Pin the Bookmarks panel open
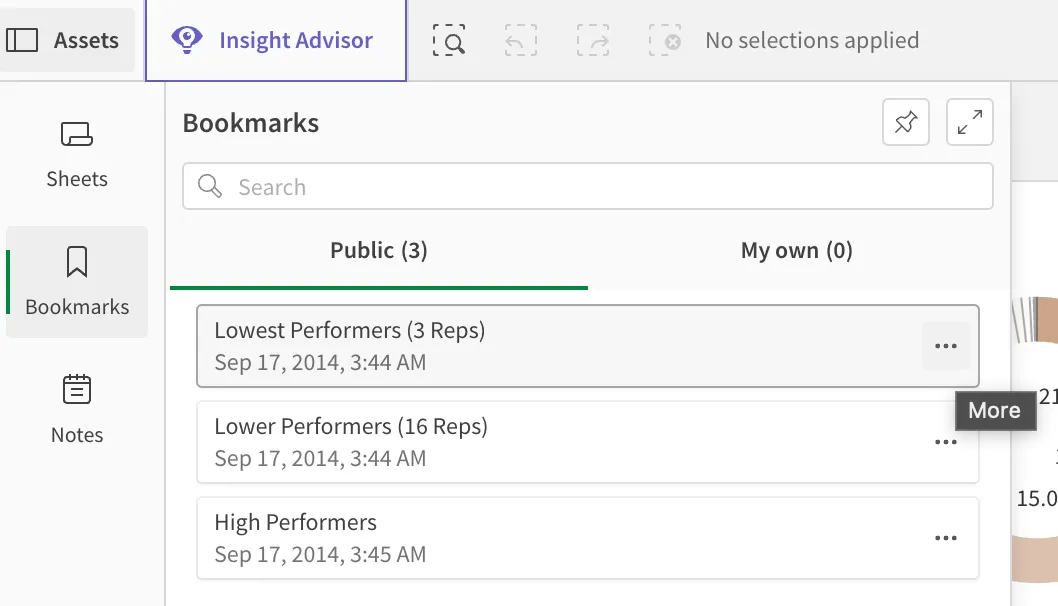 tap(905, 122)
